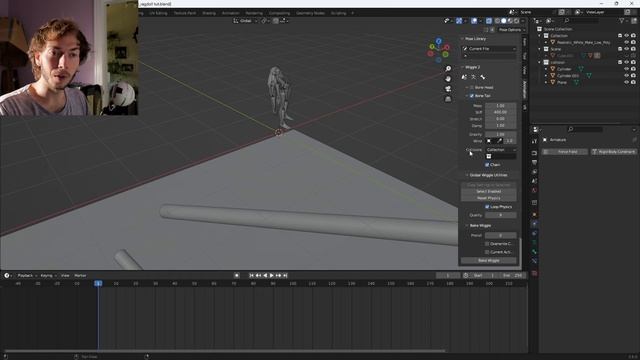Image resolution: width=640 pixels, height=360 pixels.
Task: Select solid viewport shading mode
Action: tap(504, 21)
